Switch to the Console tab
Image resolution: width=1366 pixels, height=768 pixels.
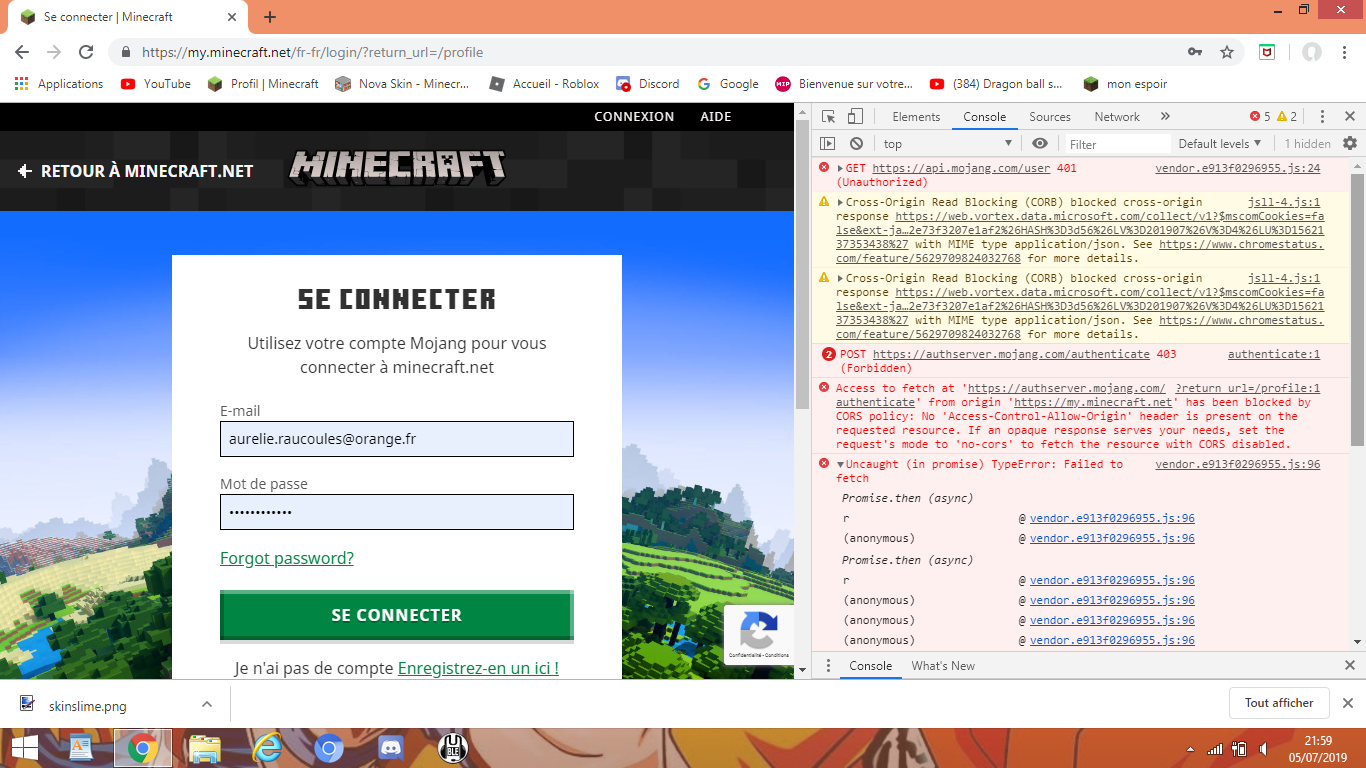[x=985, y=117]
